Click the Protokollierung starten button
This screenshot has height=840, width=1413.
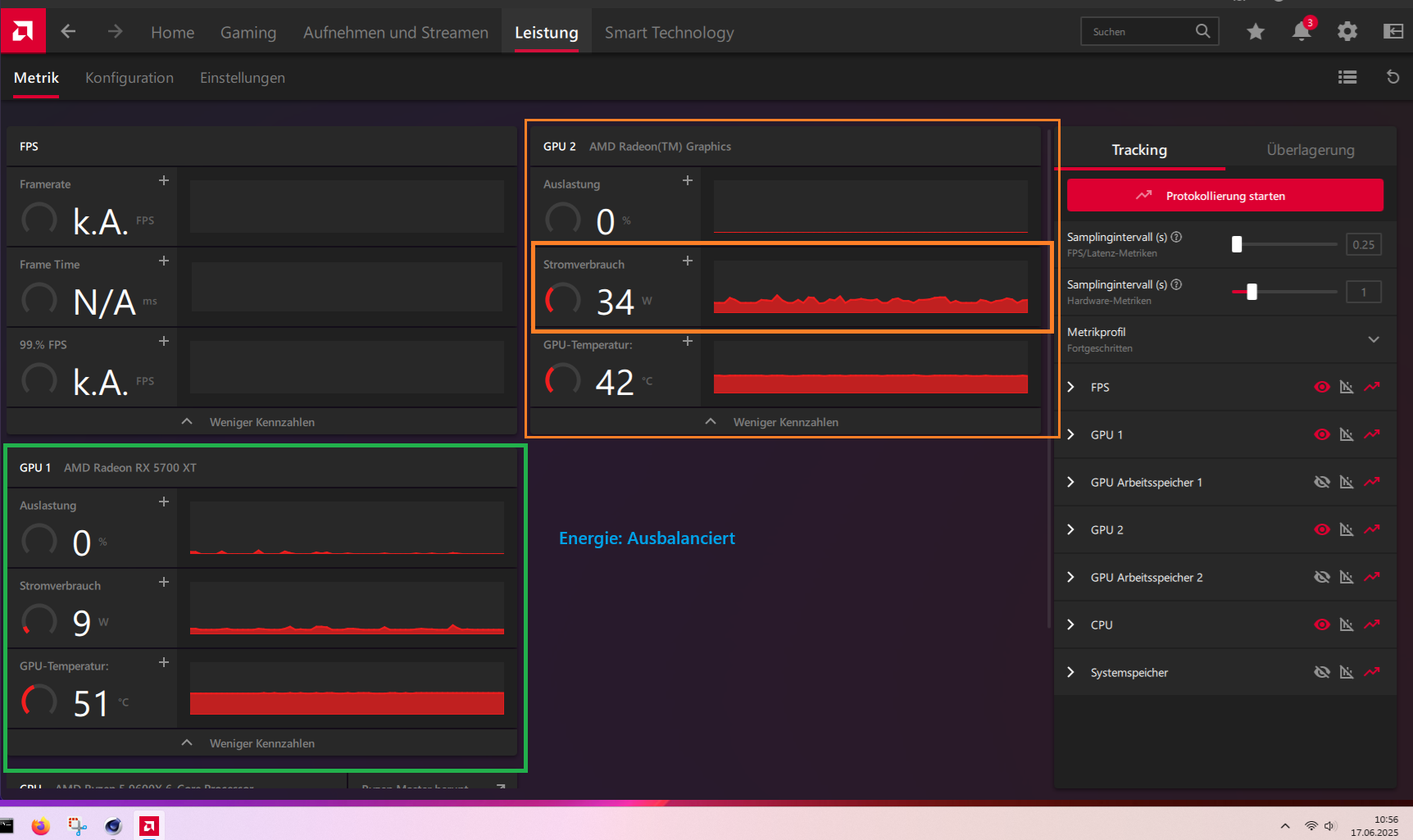point(1225,195)
